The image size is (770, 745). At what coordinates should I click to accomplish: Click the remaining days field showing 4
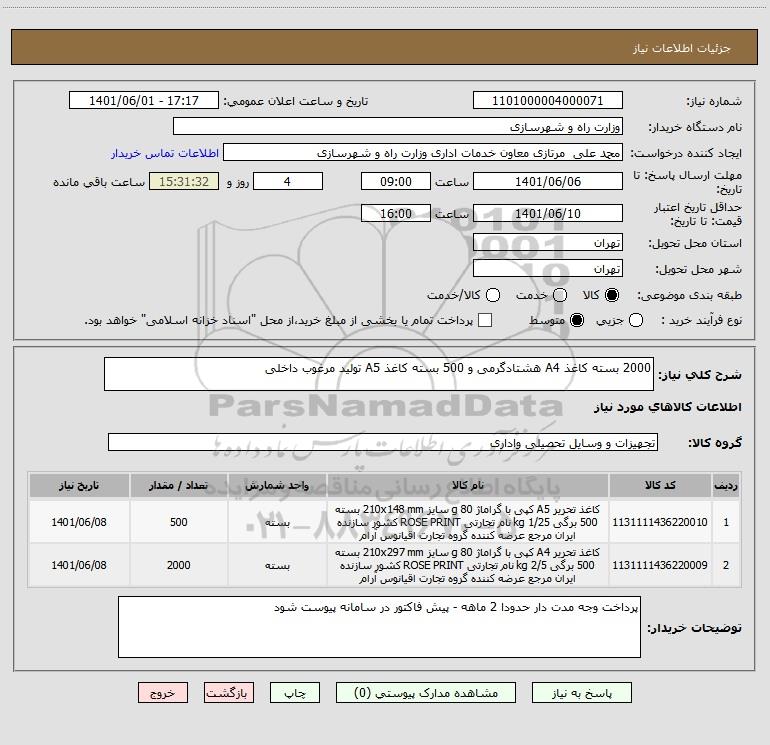point(288,181)
